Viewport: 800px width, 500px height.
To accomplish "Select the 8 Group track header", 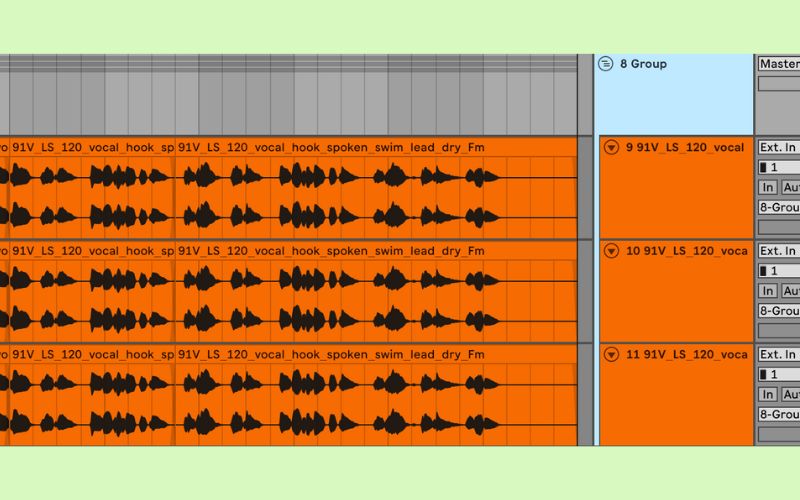I will click(x=673, y=94).
